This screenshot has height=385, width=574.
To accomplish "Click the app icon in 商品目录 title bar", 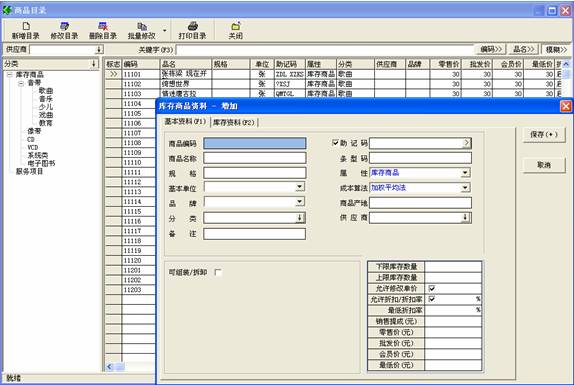I will coord(7,10).
